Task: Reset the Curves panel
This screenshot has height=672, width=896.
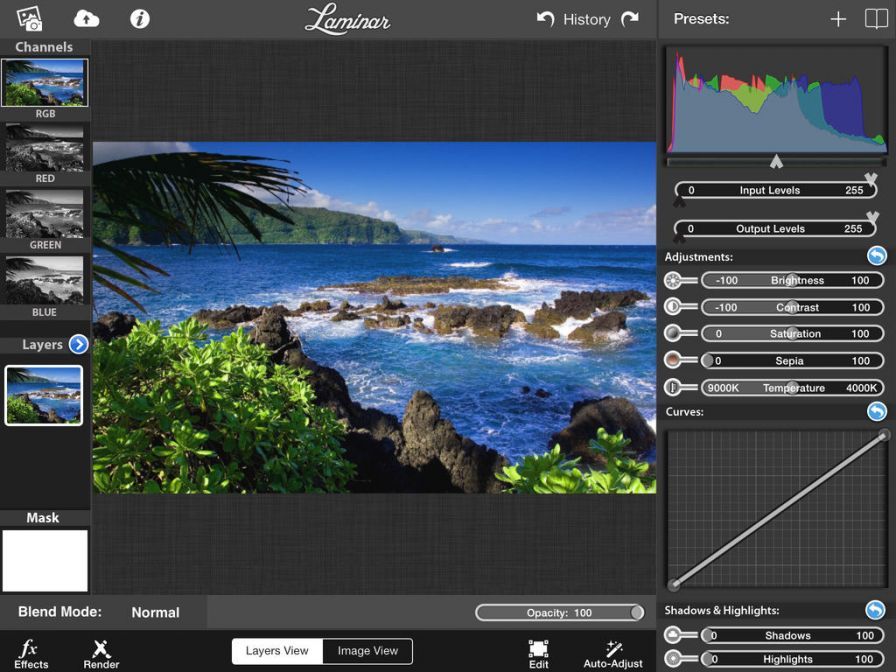Action: 879,411
